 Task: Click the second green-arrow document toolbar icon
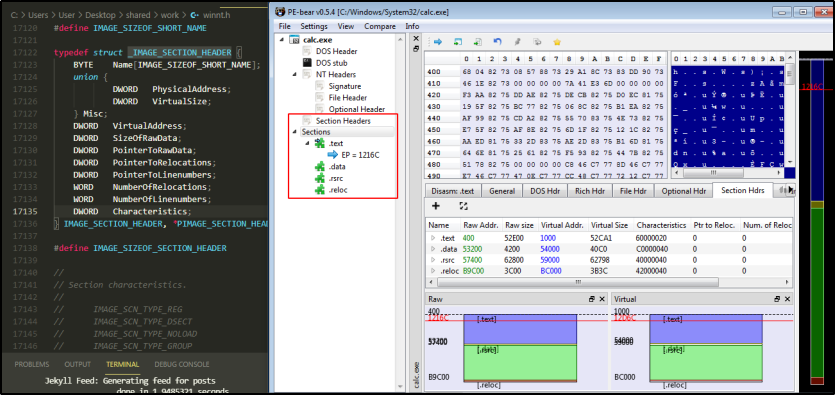(x=478, y=42)
